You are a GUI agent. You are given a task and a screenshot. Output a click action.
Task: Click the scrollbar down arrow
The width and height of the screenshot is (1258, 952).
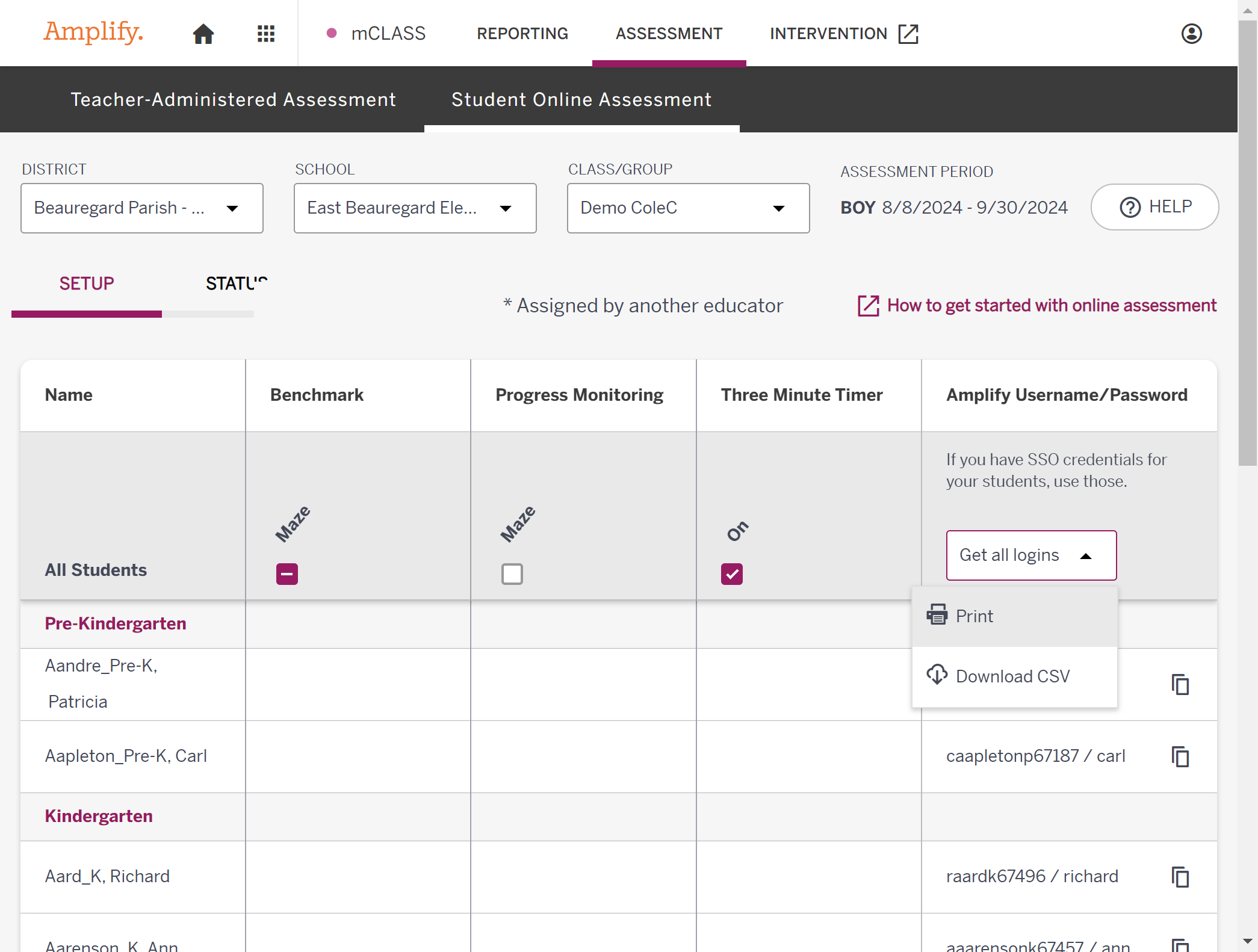pos(1247,941)
